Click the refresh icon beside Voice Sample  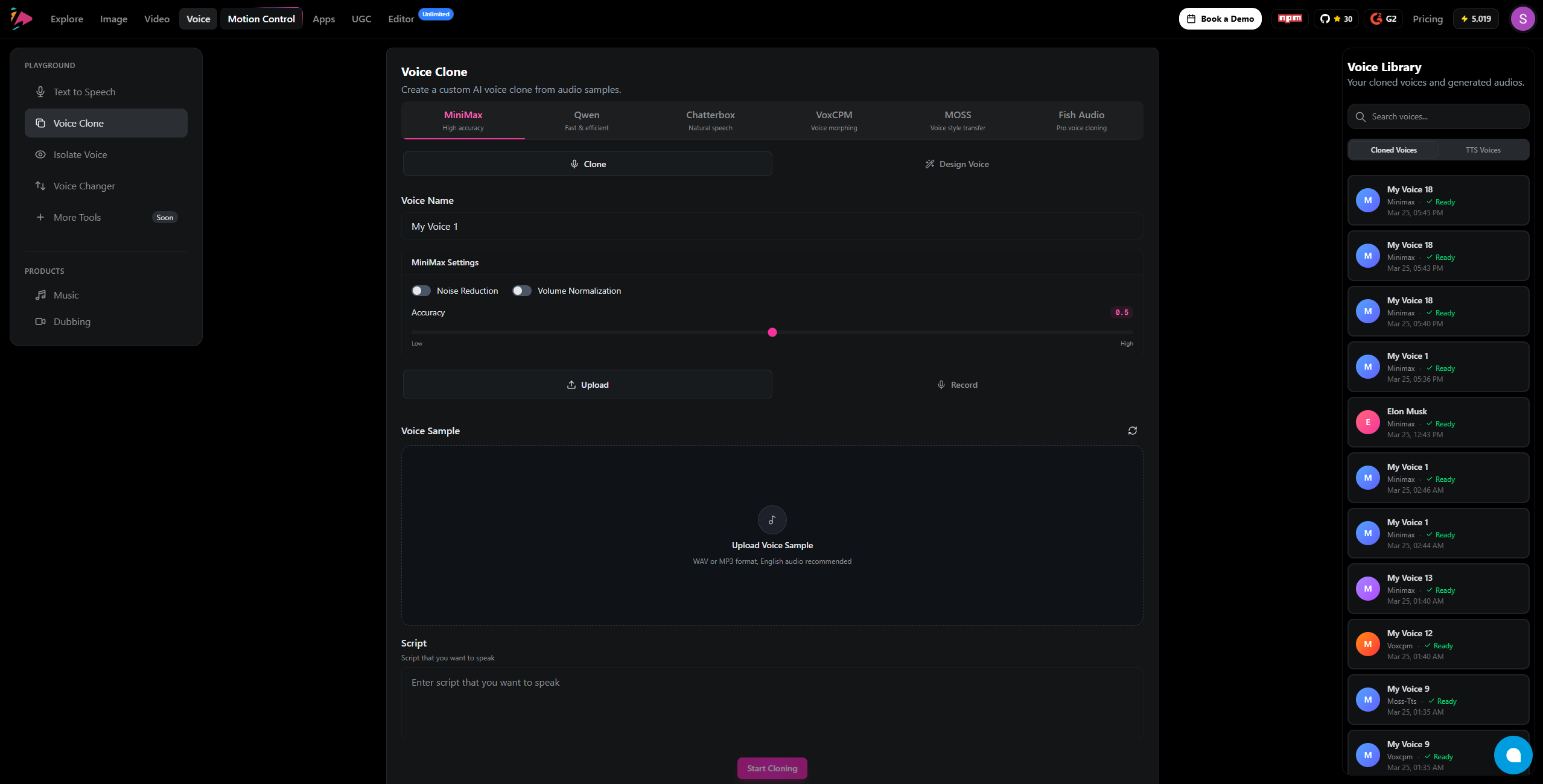[1132, 431]
